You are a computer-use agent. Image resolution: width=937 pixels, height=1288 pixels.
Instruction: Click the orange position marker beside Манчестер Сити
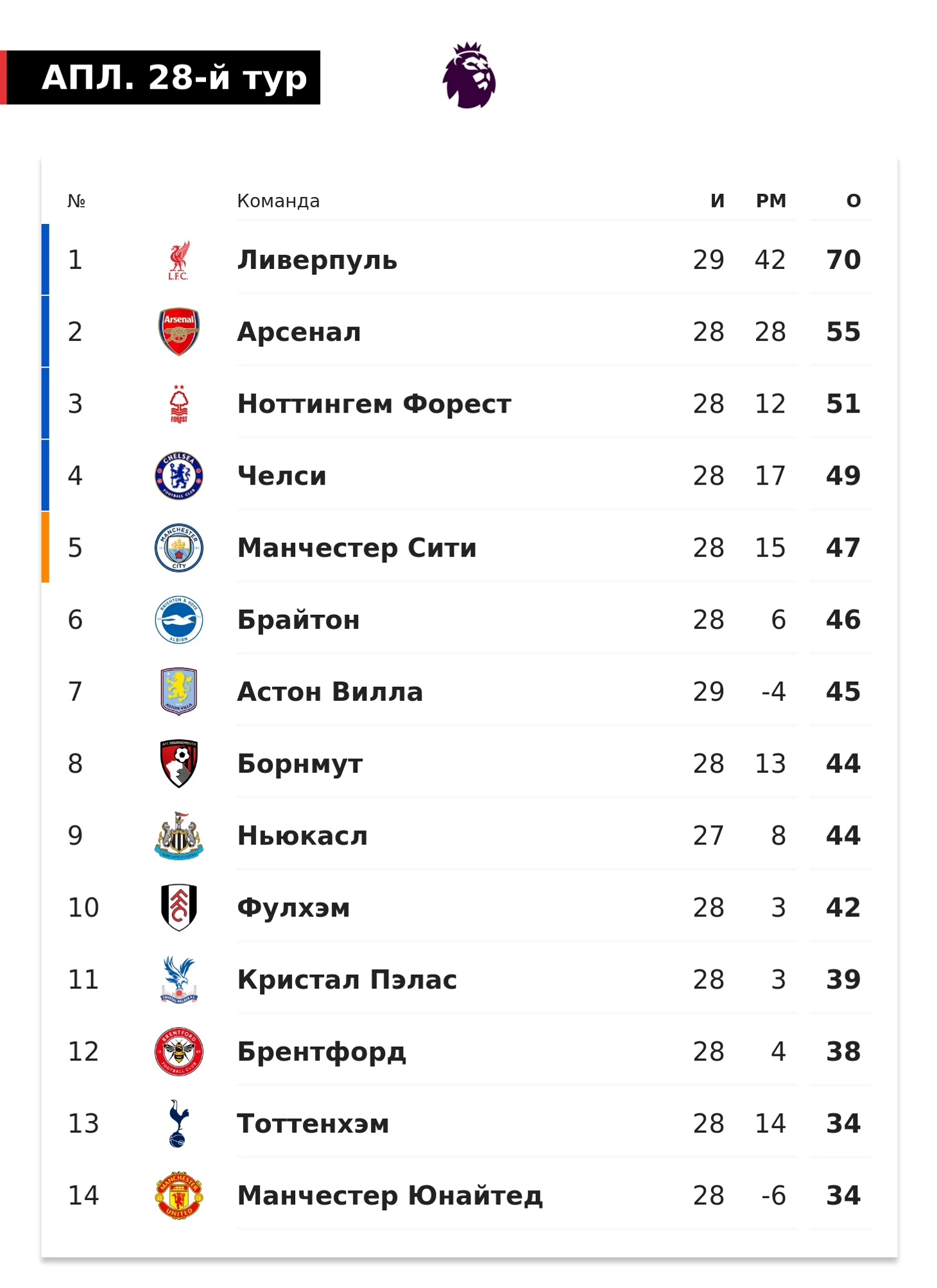pyautogui.click(x=45, y=547)
